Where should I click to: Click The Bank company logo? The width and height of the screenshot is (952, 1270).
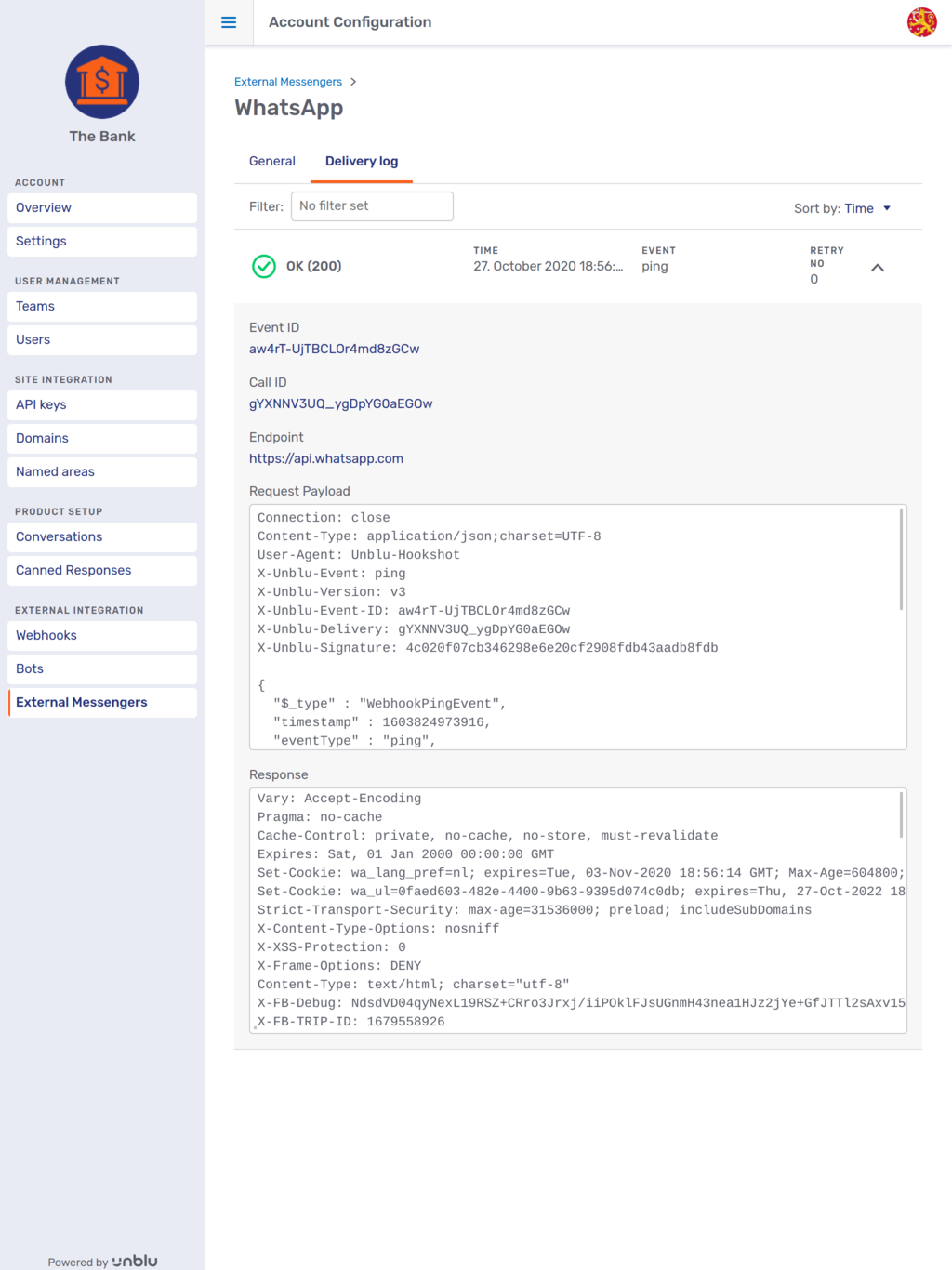point(101,82)
